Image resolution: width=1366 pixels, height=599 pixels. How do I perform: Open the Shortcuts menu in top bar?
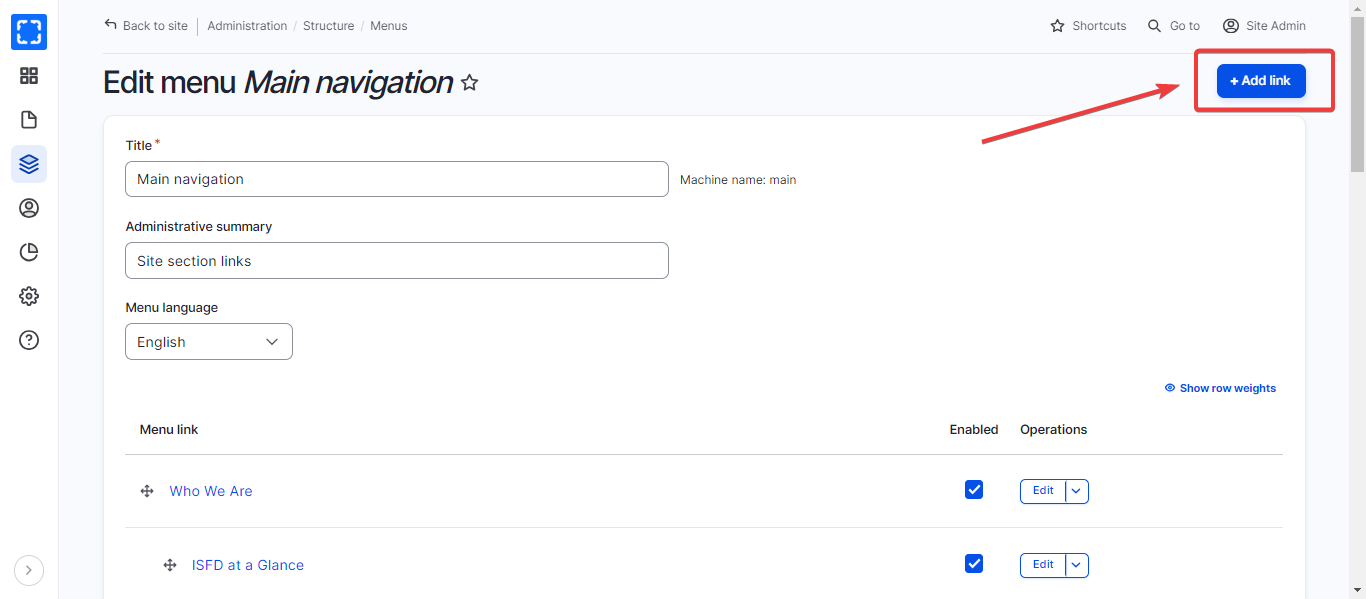[x=1088, y=26]
